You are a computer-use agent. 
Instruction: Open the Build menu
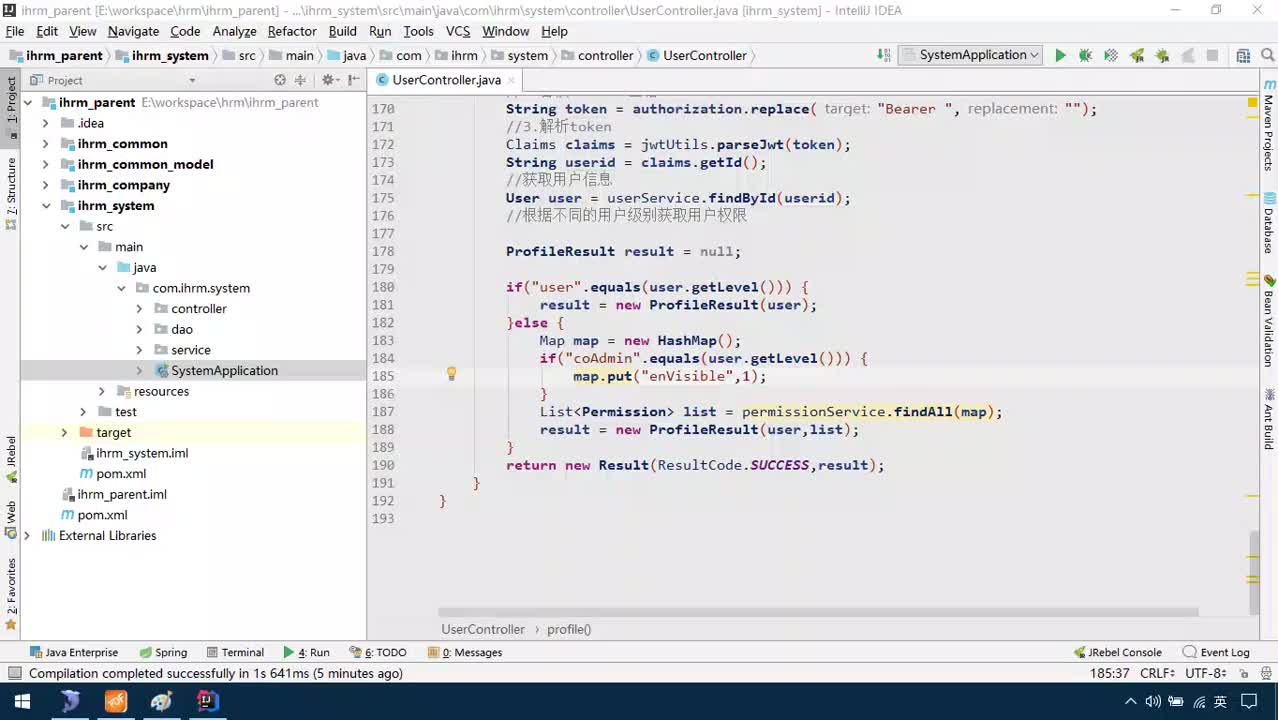[x=342, y=31]
